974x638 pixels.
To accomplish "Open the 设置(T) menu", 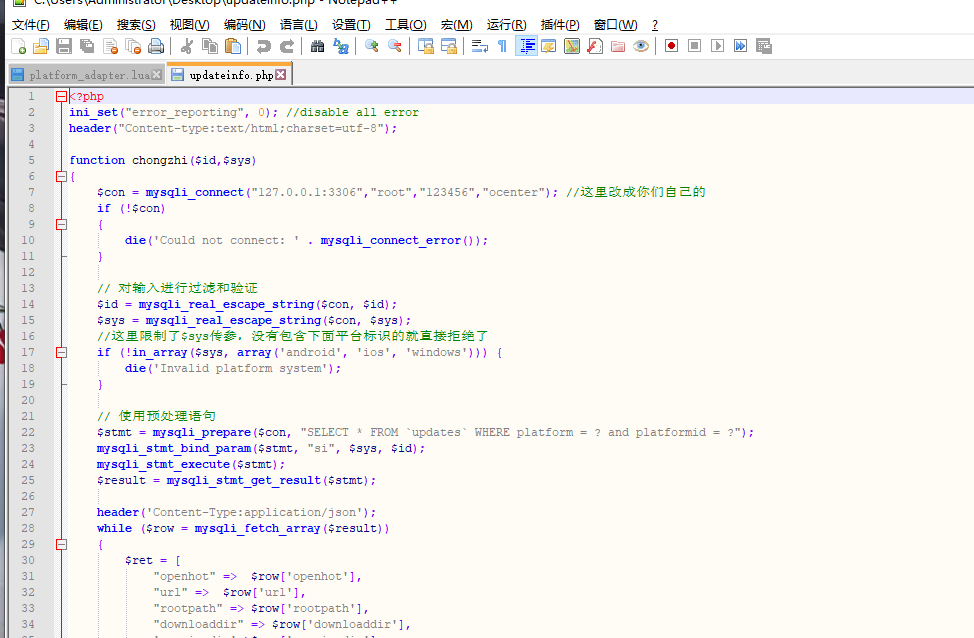I will click(351, 25).
